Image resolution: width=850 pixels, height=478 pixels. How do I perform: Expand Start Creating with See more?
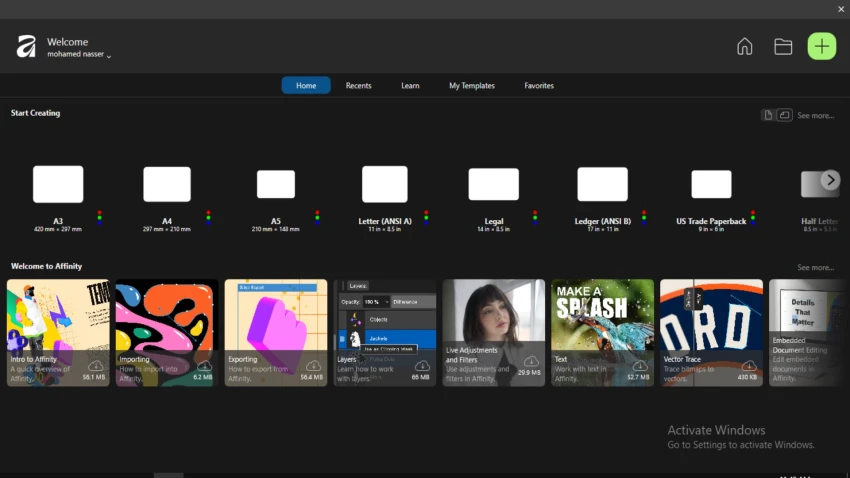point(815,116)
